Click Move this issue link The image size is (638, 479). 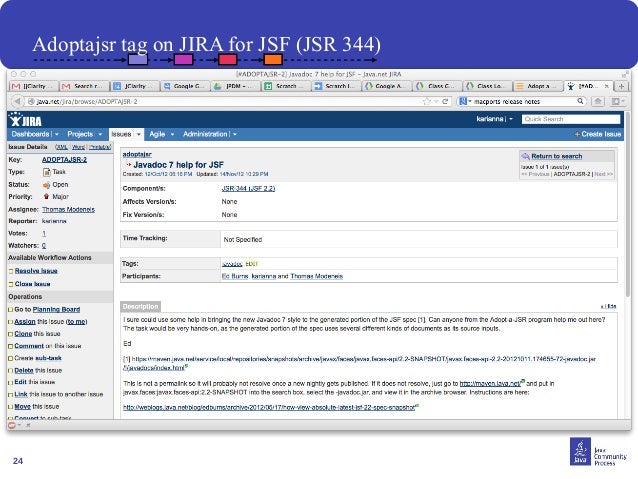[22, 407]
